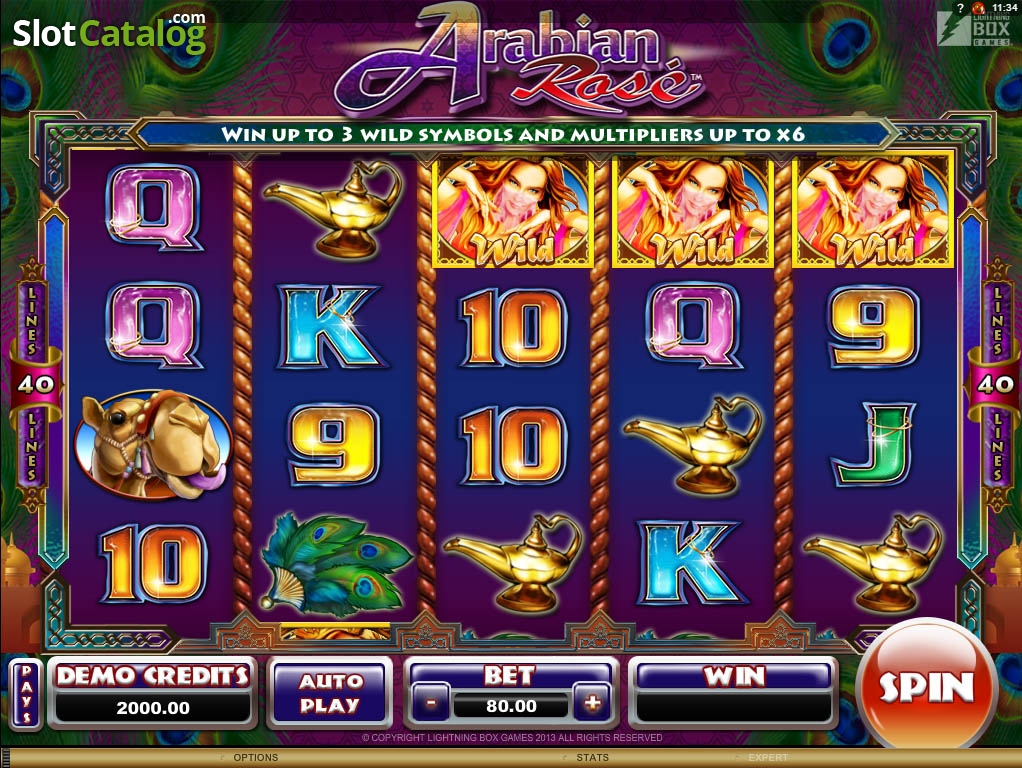This screenshot has width=1022, height=768.
Task: Decrease bet with the minus button
Action: point(431,703)
